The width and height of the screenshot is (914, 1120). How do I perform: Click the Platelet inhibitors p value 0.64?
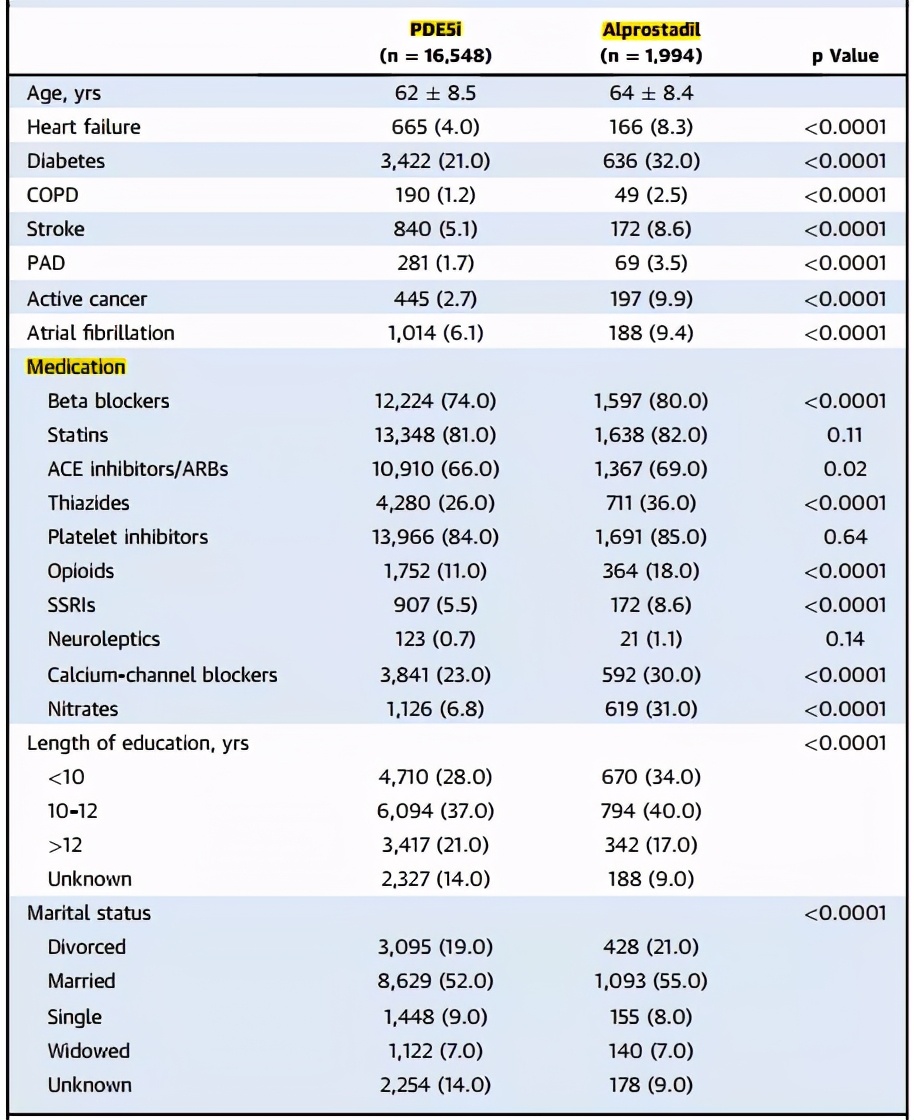pyautogui.click(x=845, y=537)
